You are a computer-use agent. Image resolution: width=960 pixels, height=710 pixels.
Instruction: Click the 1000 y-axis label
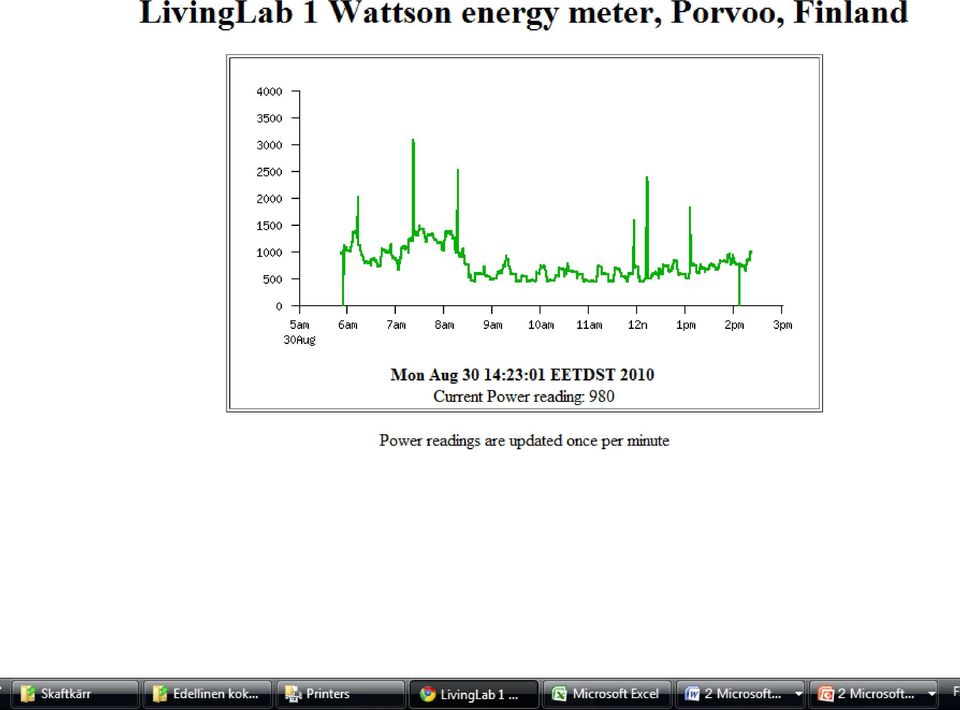click(x=269, y=252)
